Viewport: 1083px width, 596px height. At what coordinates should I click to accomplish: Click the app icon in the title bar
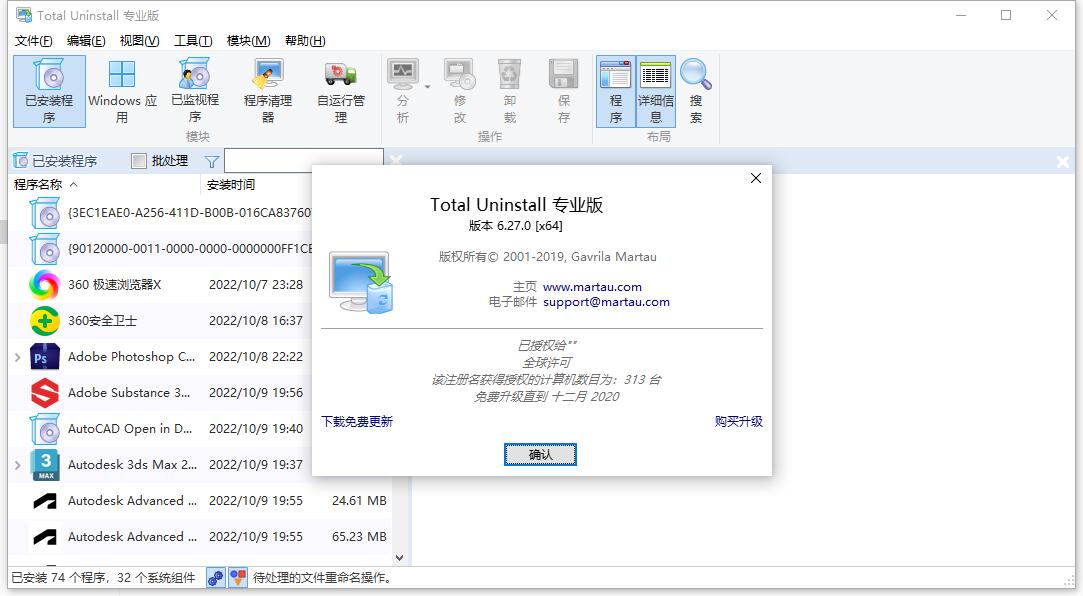tap(23, 15)
